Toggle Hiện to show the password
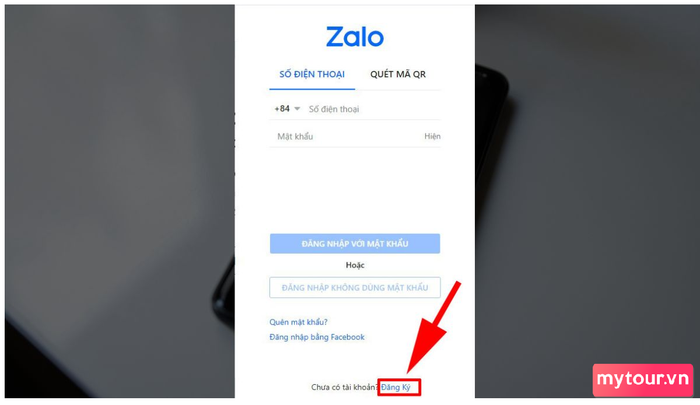The height and width of the screenshot is (405, 700). (x=432, y=136)
